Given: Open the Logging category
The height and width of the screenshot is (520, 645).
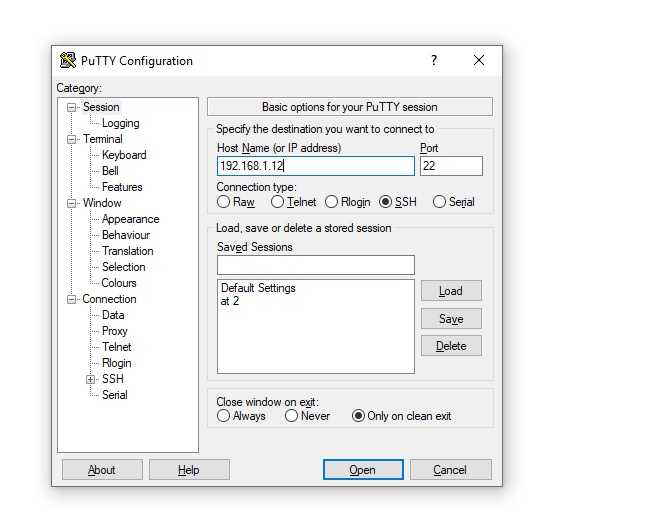Looking at the screenshot, I should point(121,123).
